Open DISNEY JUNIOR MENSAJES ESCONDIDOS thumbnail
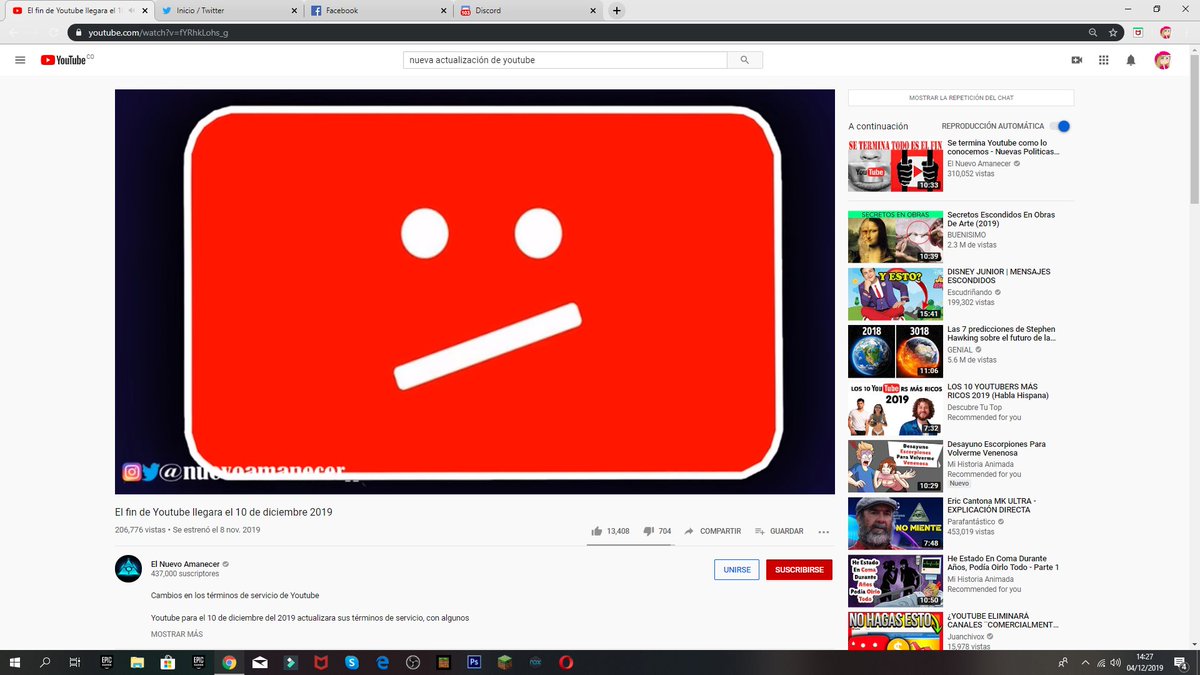The image size is (1200, 675). [895, 293]
